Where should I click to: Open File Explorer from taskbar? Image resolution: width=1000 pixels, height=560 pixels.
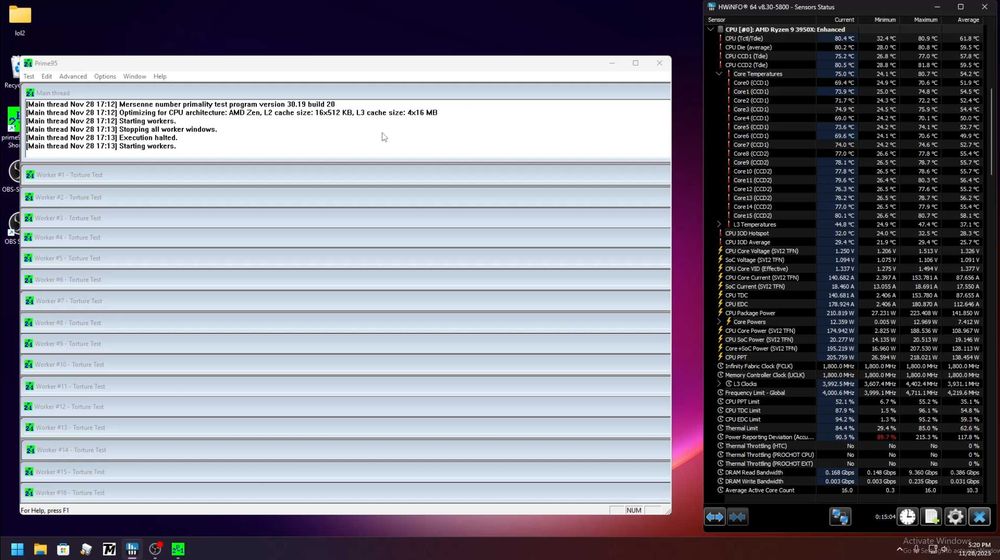[x=40, y=549]
